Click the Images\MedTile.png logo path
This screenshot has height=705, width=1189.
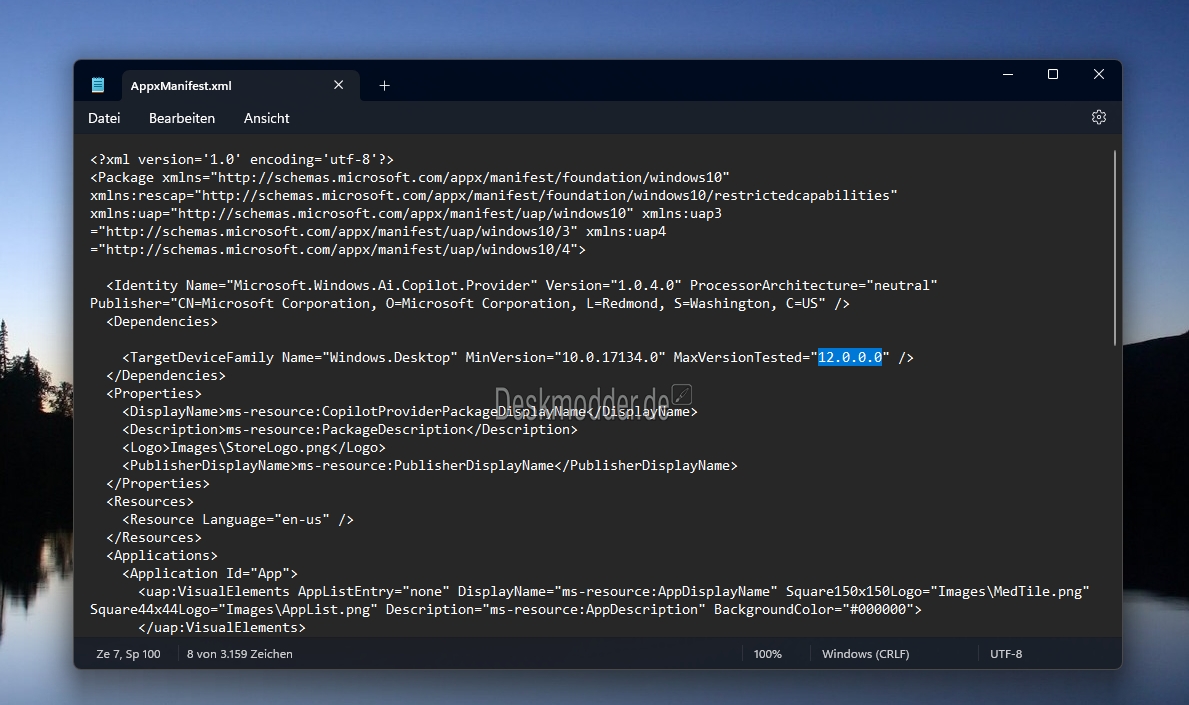1009,591
